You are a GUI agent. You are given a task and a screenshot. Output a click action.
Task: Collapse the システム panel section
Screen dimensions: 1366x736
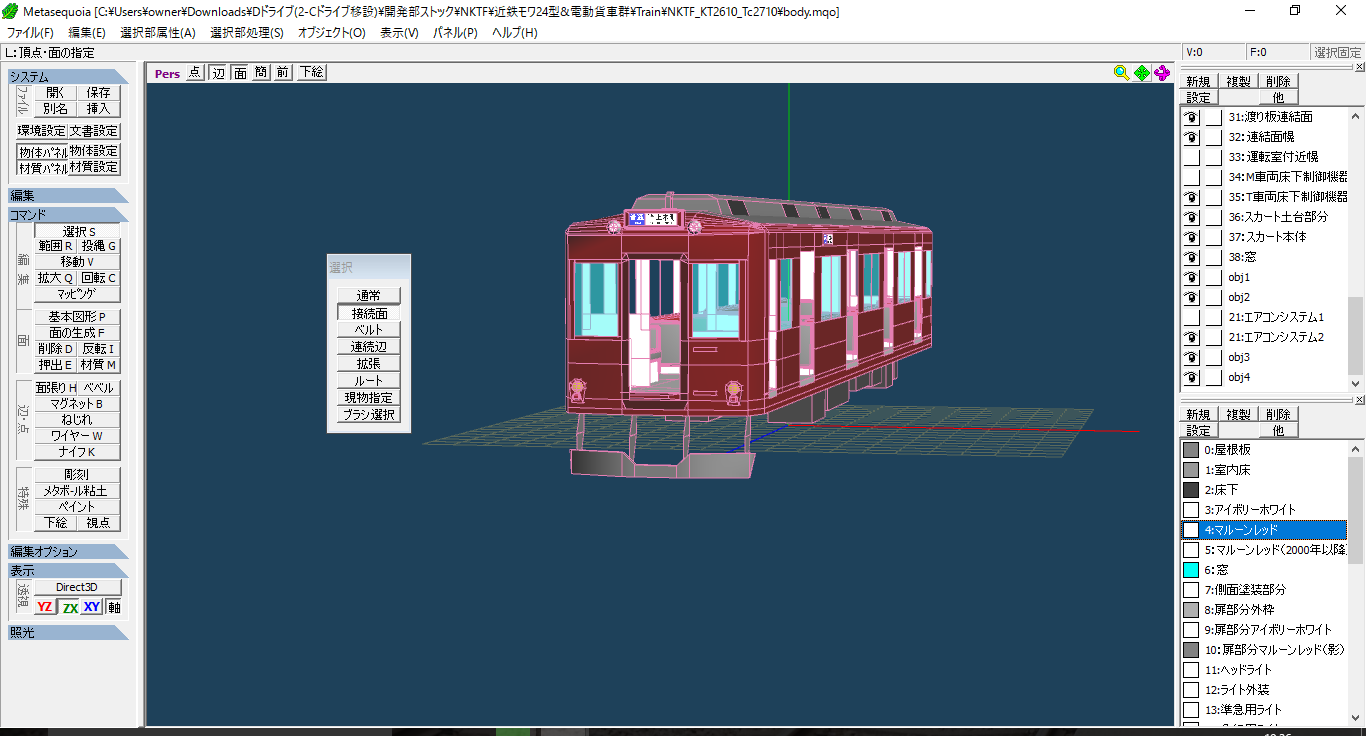tap(68, 77)
